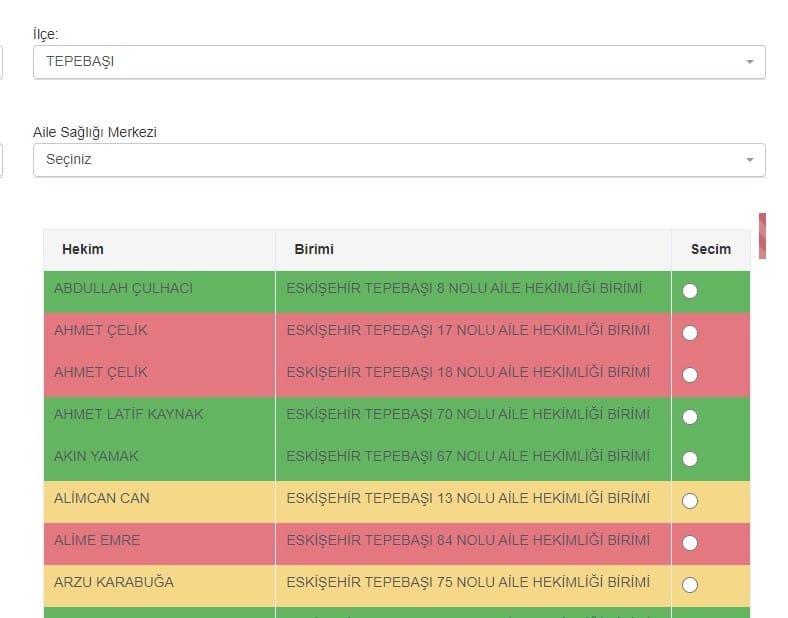The width and height of the screenshot is (788, 618).
Task: Click the ALİME EMRE name cell
Action: pyautogui.click(x=97, y=541)
